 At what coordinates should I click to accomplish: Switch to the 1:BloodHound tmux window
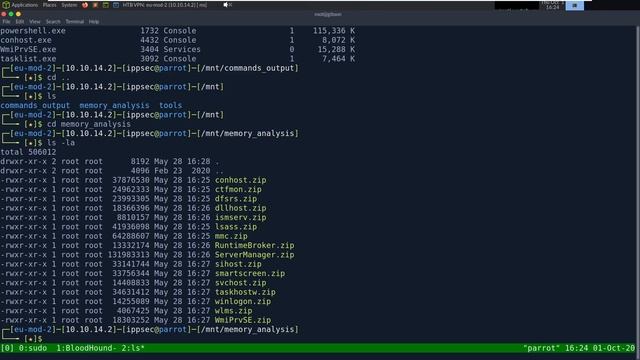point(86,348)
